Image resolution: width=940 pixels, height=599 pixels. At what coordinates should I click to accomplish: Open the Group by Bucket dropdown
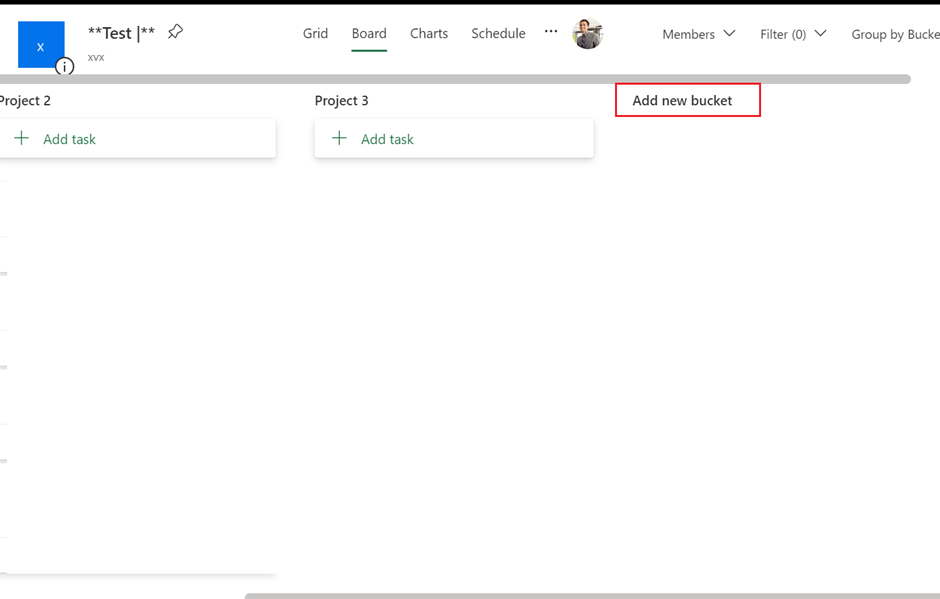coord(895,33)
